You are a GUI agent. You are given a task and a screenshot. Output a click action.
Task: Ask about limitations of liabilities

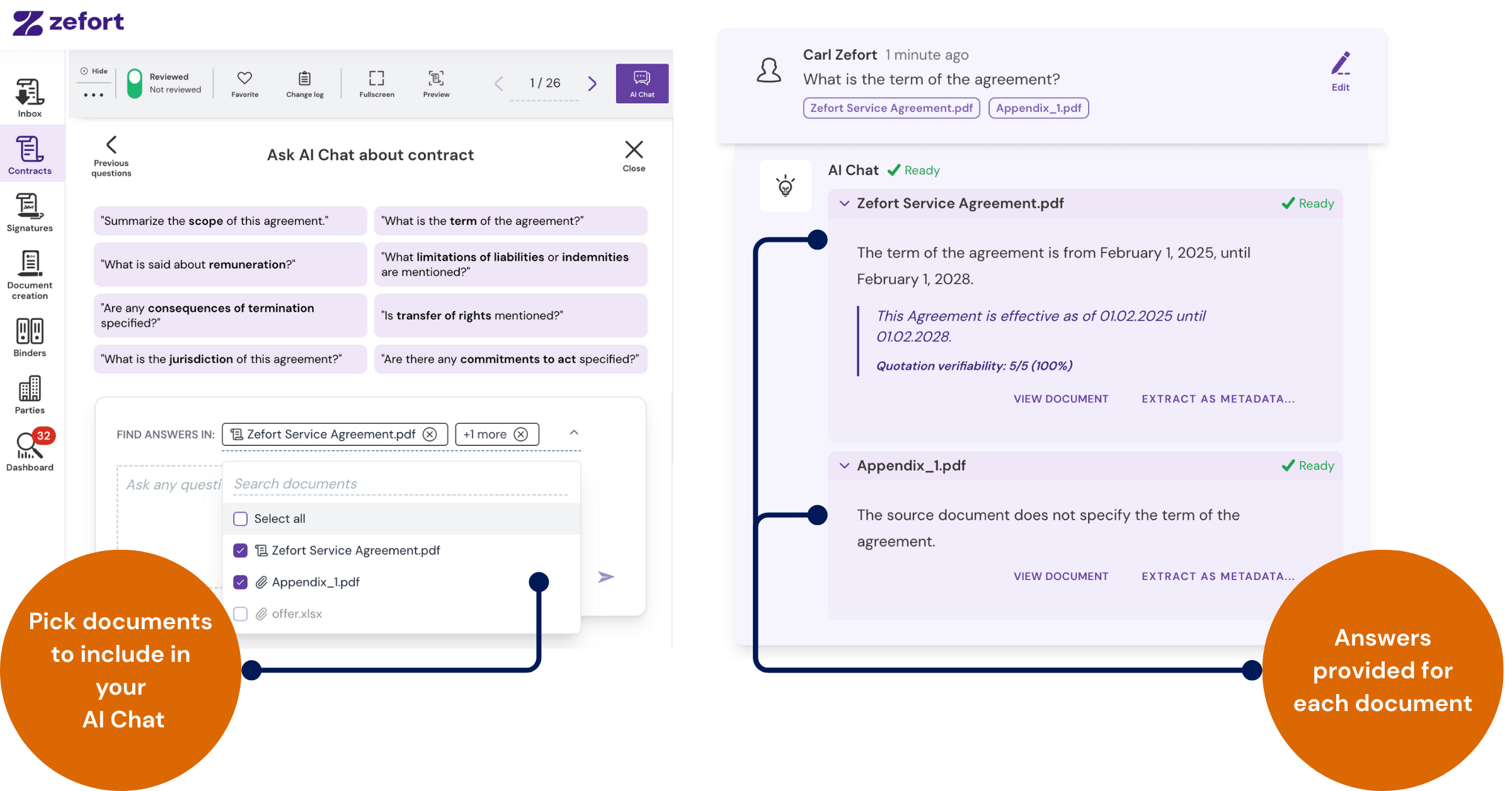510,265
